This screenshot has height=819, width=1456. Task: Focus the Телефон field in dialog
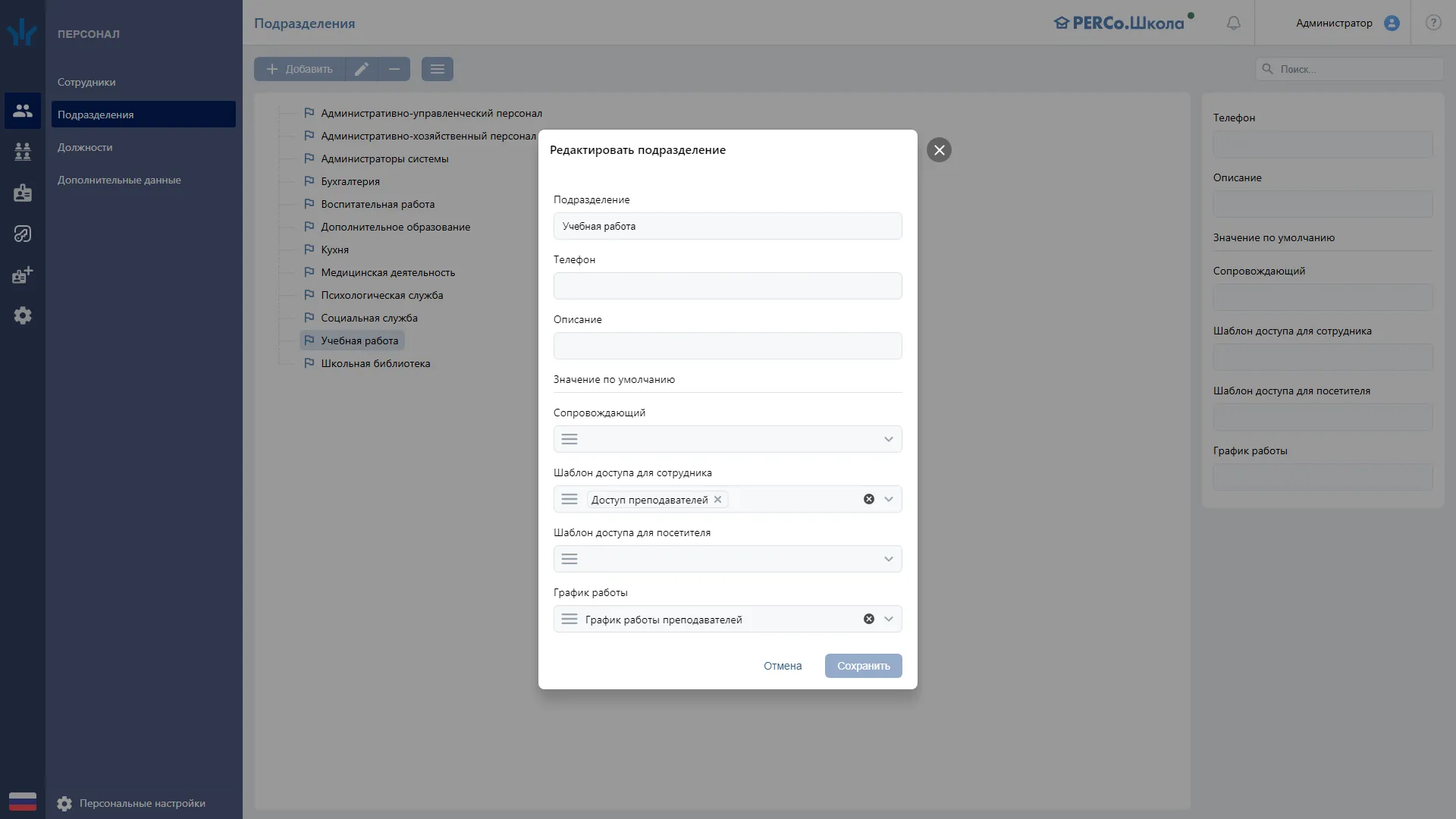pyautogui.click(x=727, y=286)
